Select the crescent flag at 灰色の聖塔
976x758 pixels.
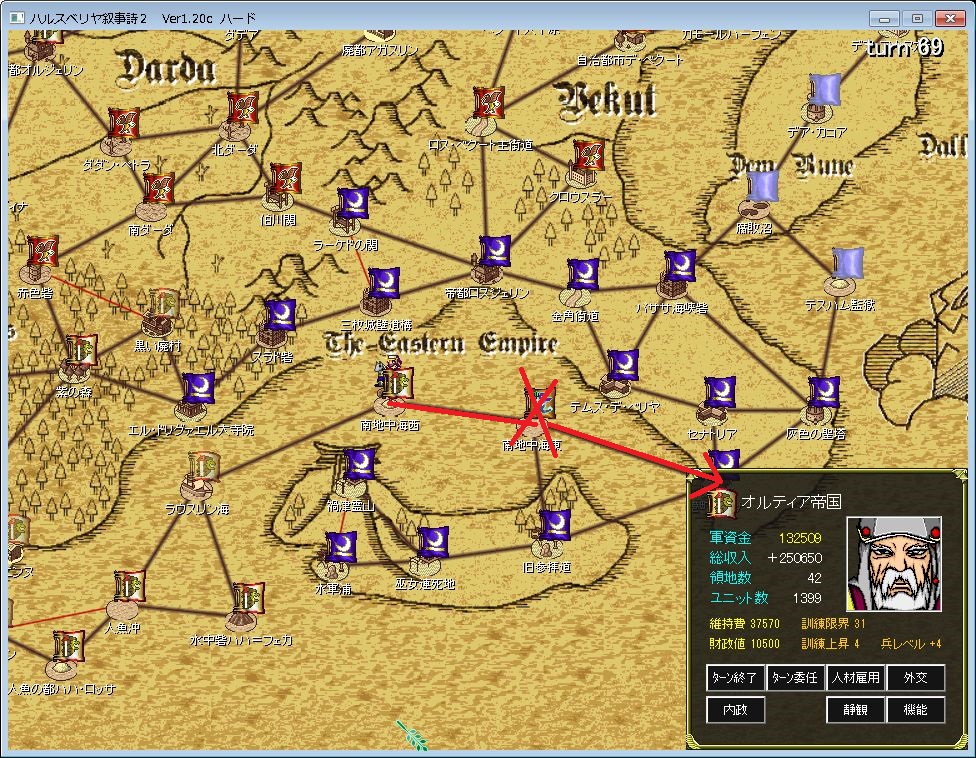(824, 391)
